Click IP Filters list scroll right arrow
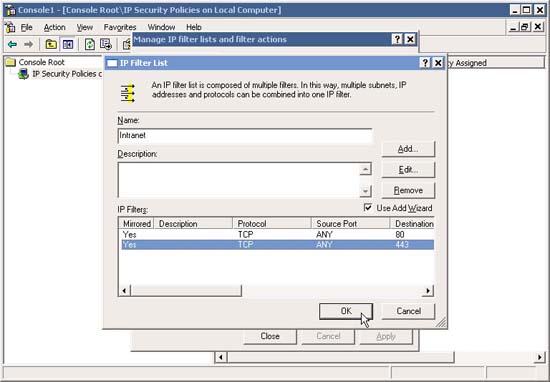 click(x=428, y=290)
